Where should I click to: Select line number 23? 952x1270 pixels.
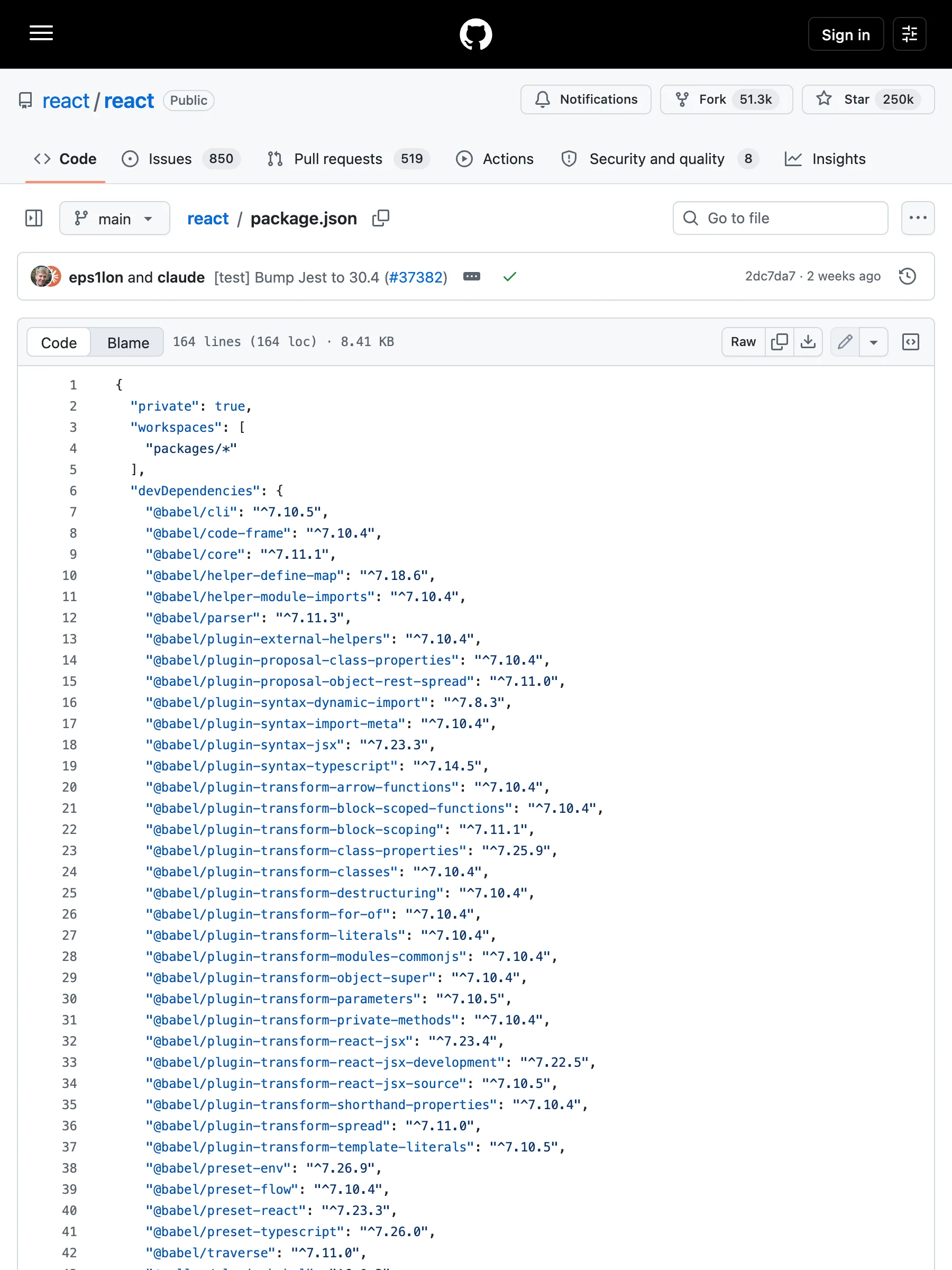coord(69,851)
